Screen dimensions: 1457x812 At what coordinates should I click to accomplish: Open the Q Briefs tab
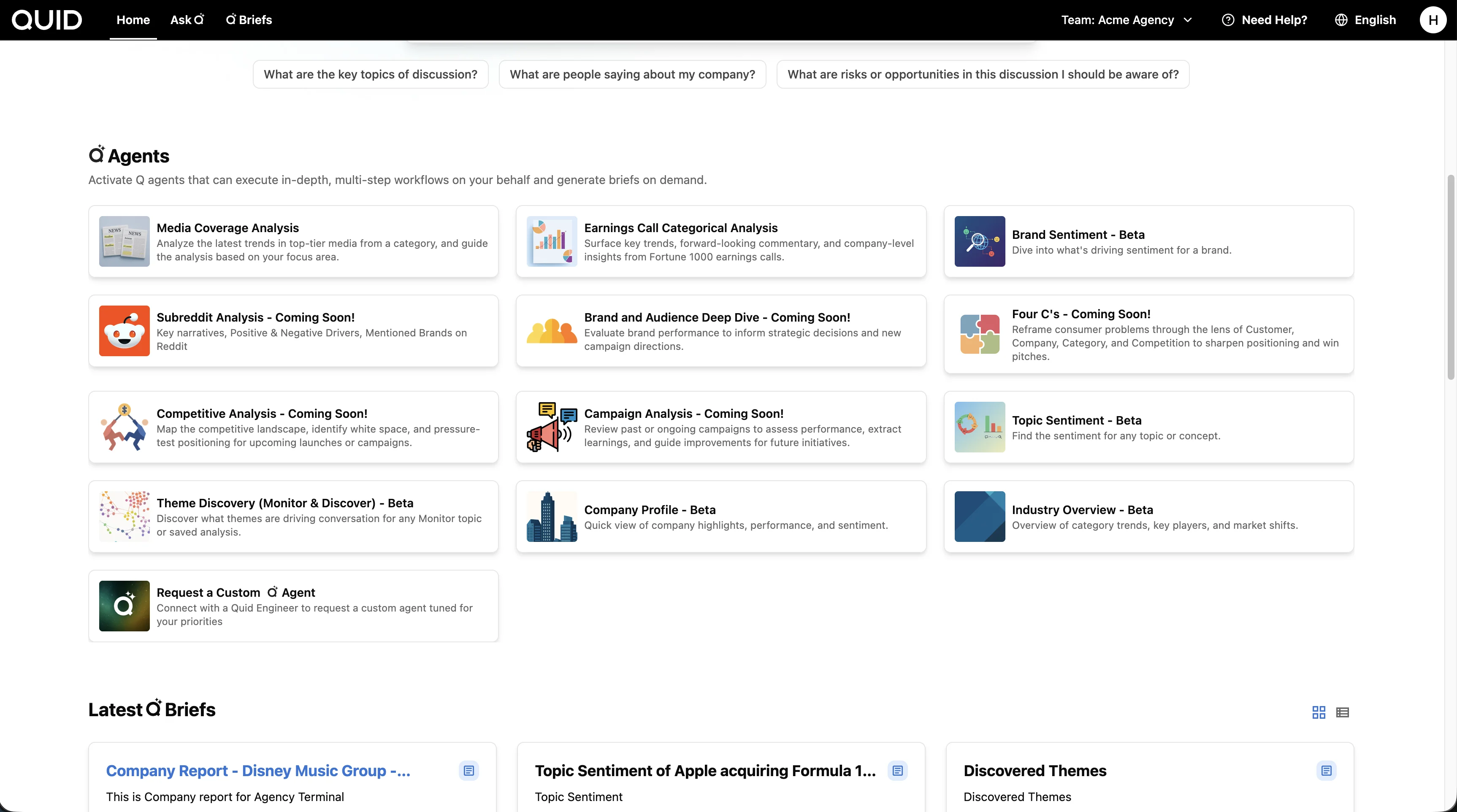point(249,20)
